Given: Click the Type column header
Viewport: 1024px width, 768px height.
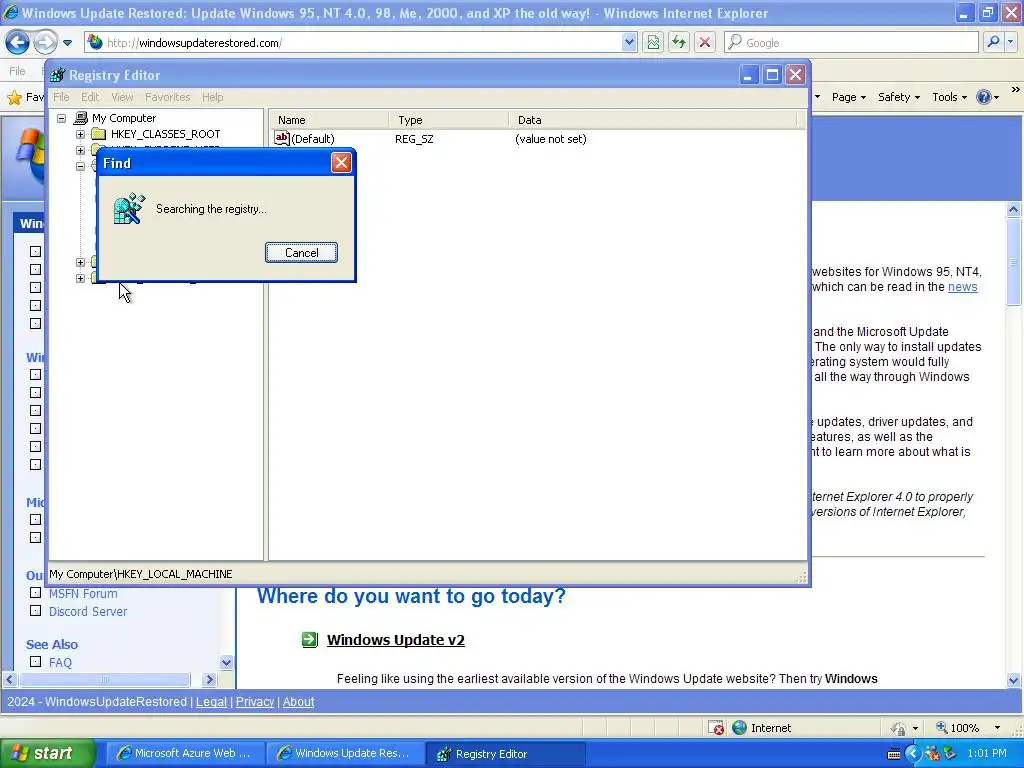Looking at the screenshot, I should tap(449, 120).
